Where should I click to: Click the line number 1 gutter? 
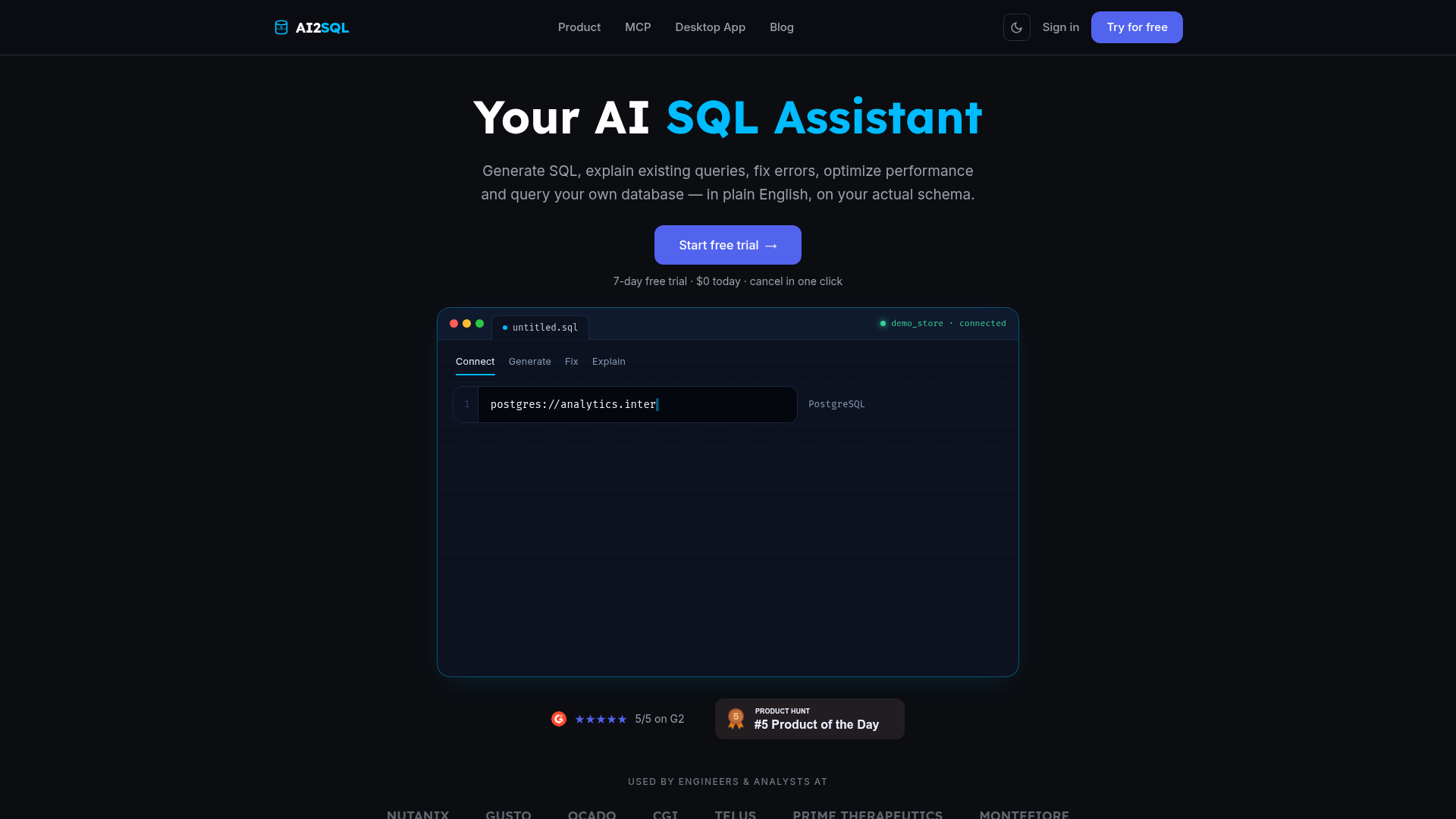(466, 404)
